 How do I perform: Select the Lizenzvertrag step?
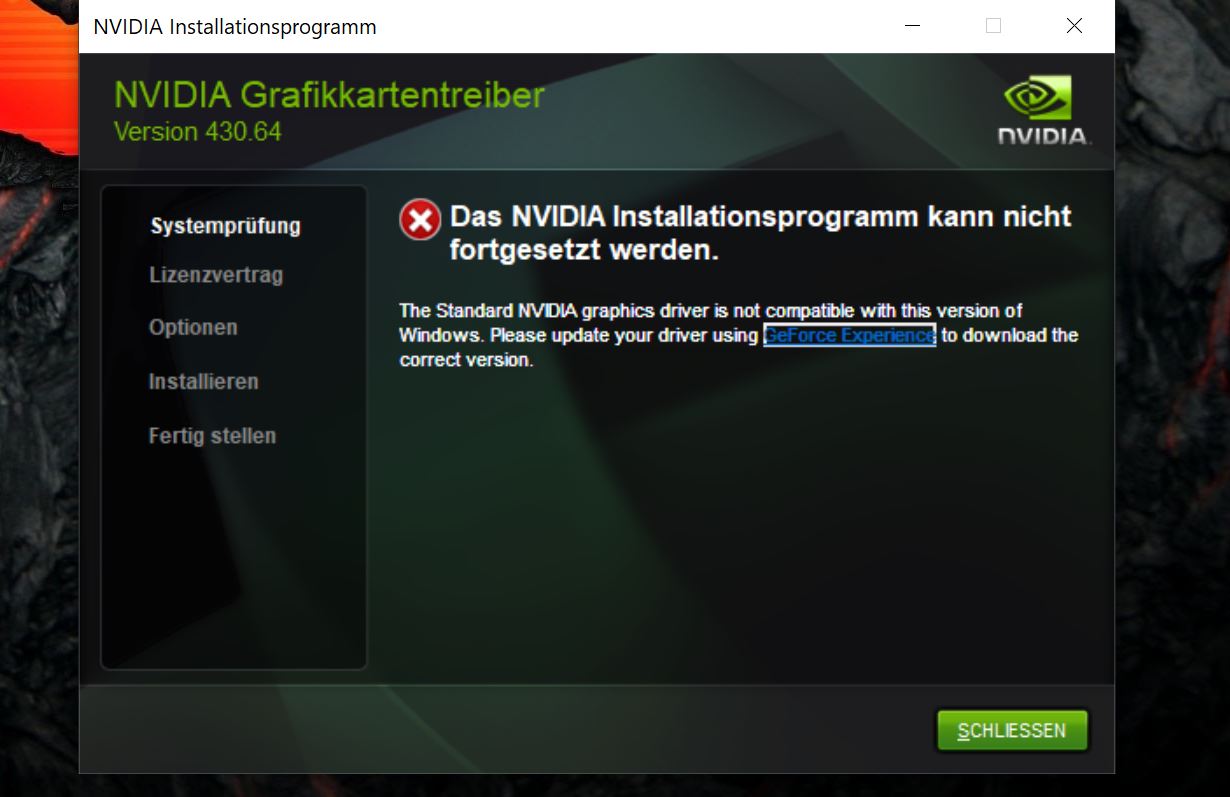(x=216, y=274)
